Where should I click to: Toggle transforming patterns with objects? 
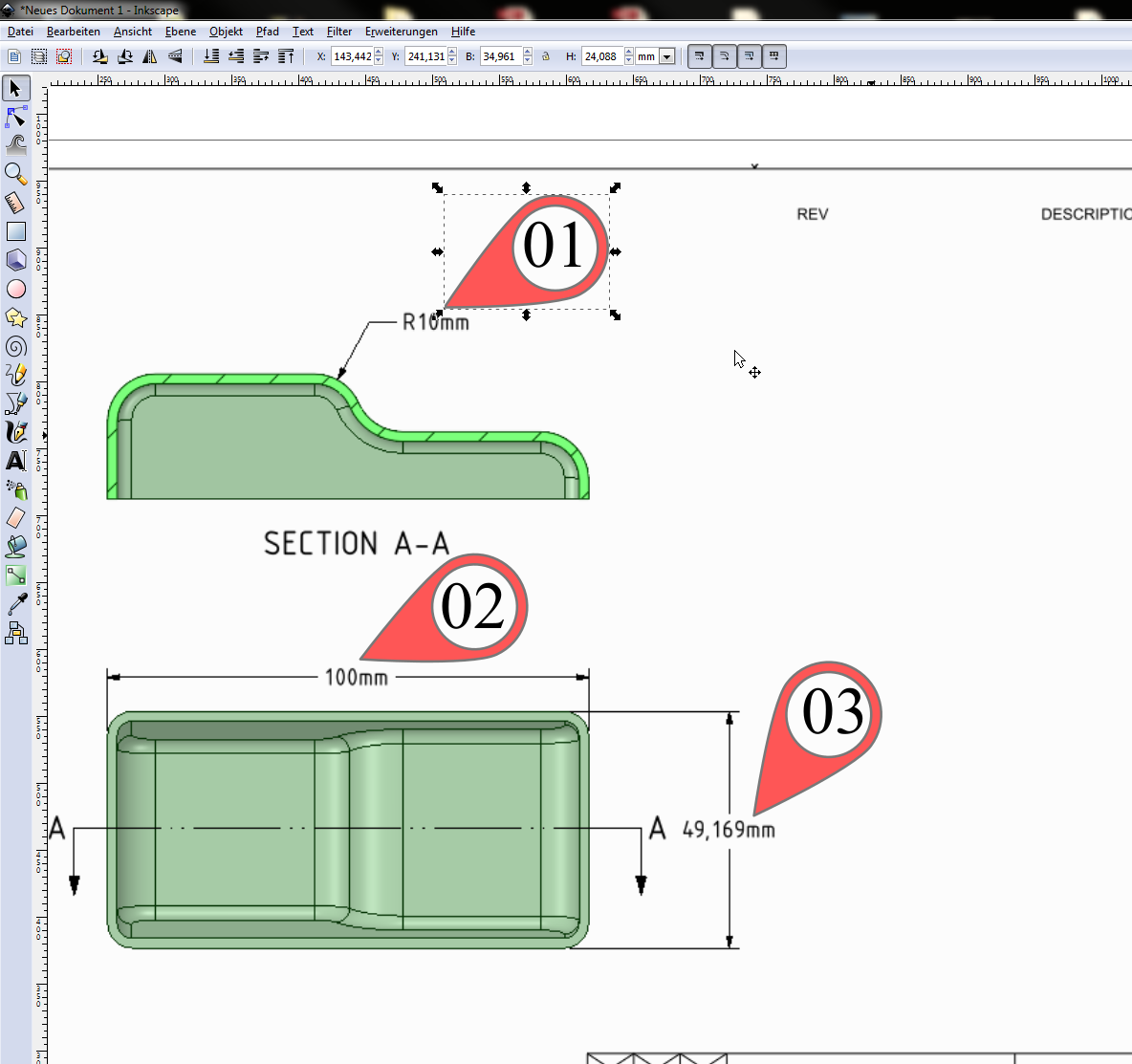pos(773,55)
